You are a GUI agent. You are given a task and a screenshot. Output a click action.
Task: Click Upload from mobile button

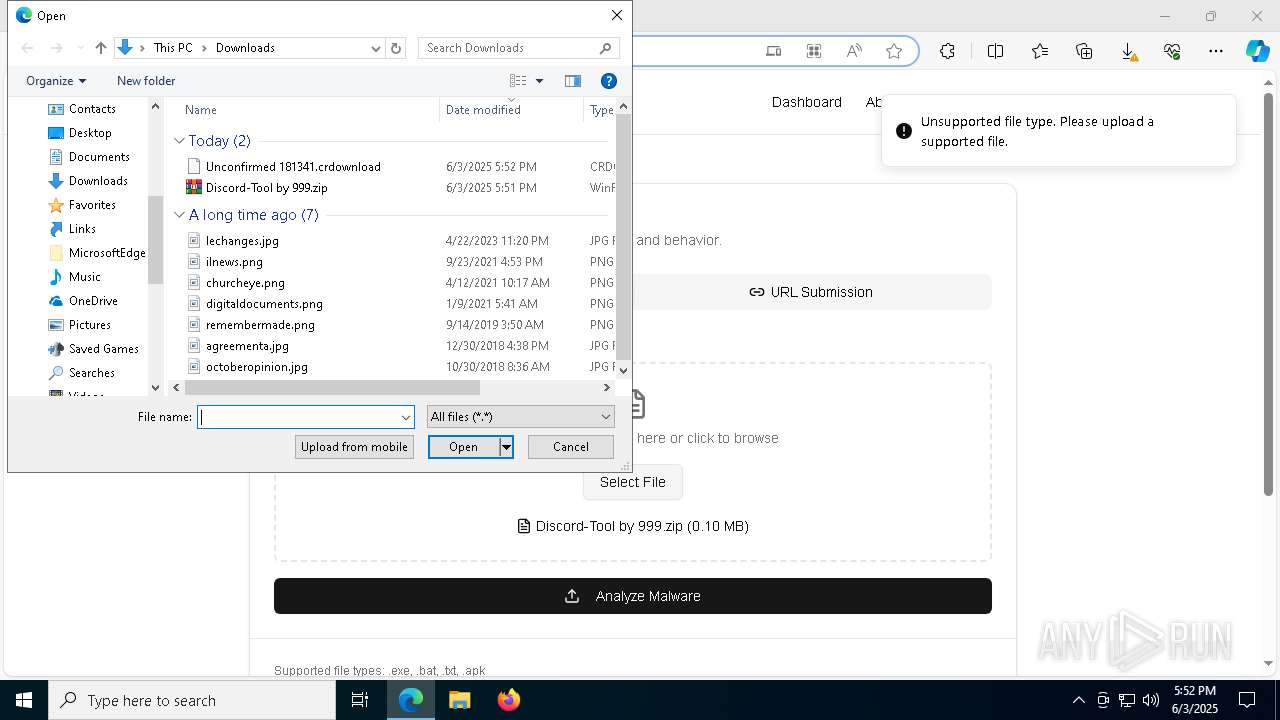(x=354, y=447)
